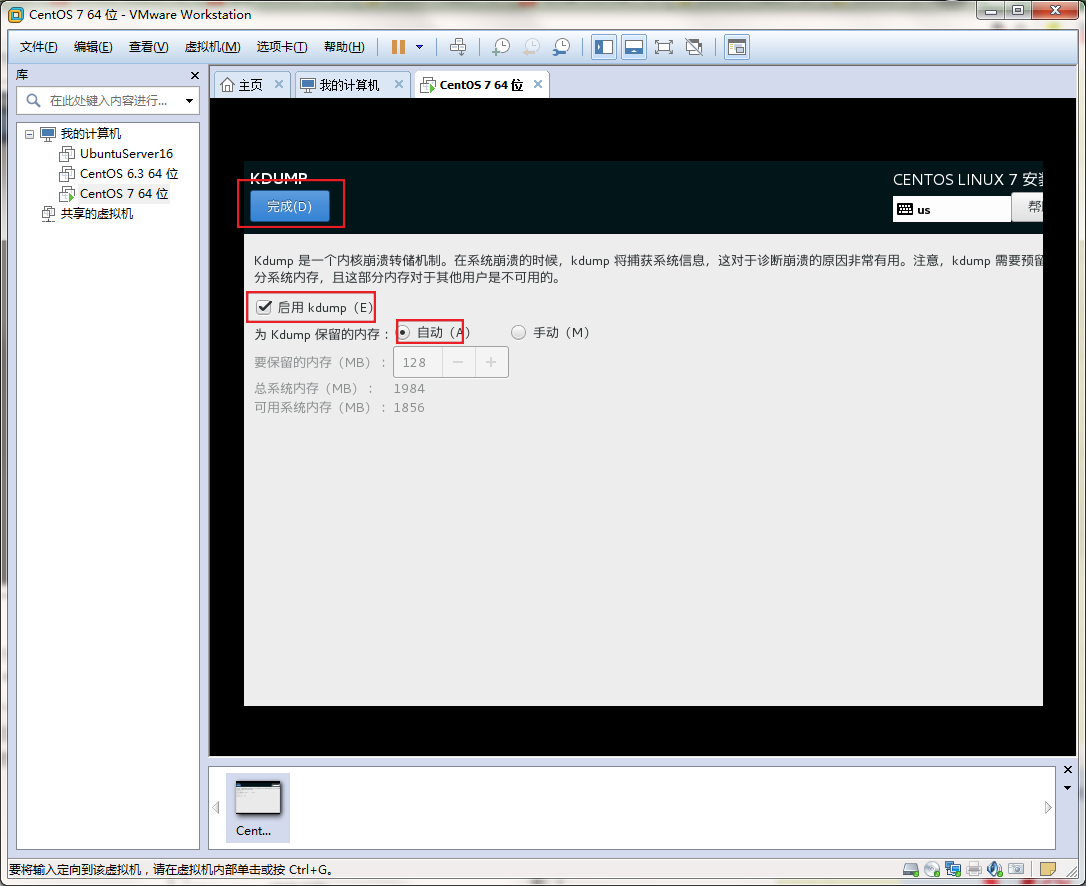Select the 手动 (M) radio option
This screenshot has width=1086, height=886.
click(x=518, y=333)
